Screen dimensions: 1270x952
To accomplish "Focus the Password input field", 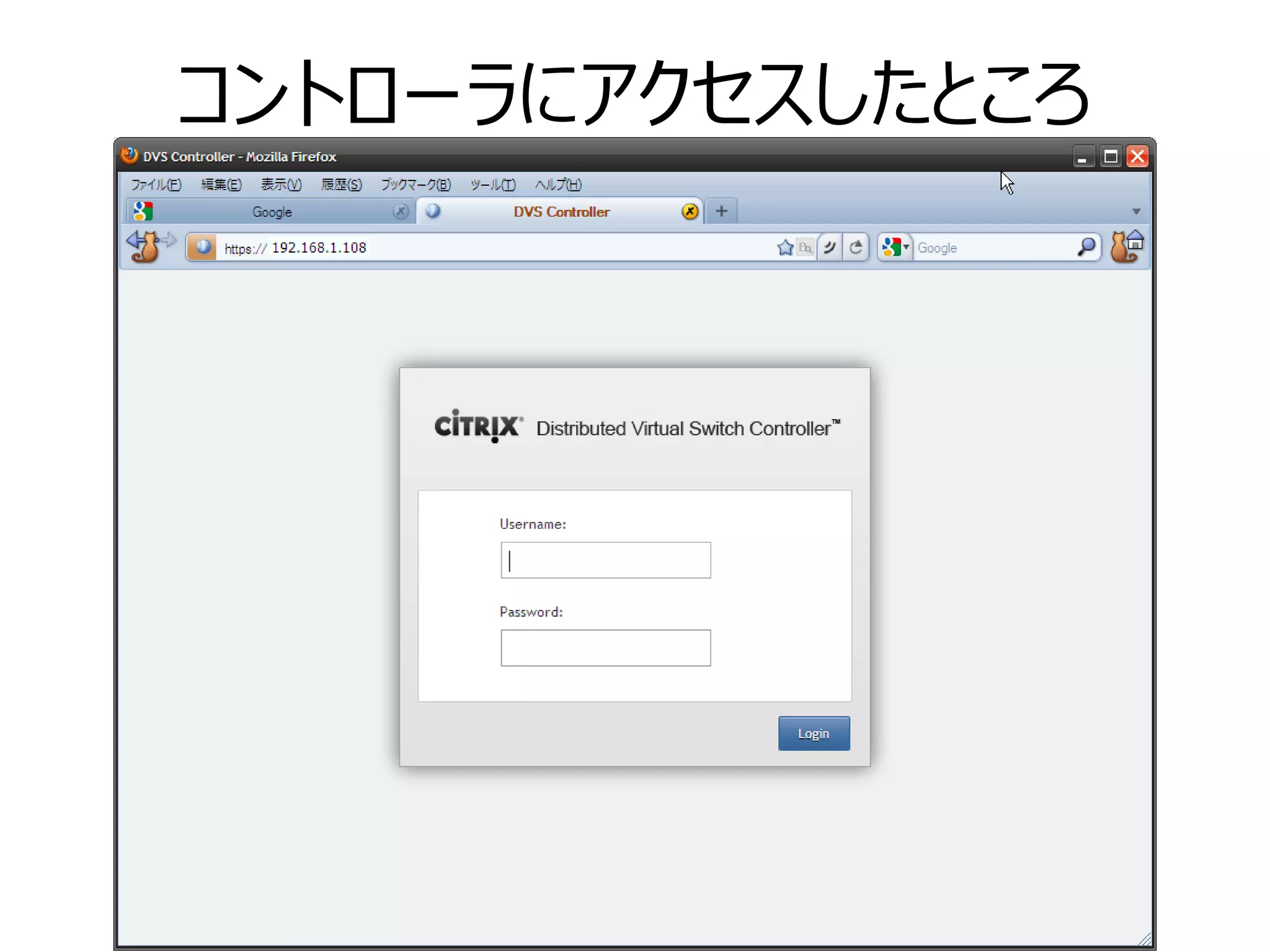I will (x=605, y=648).
